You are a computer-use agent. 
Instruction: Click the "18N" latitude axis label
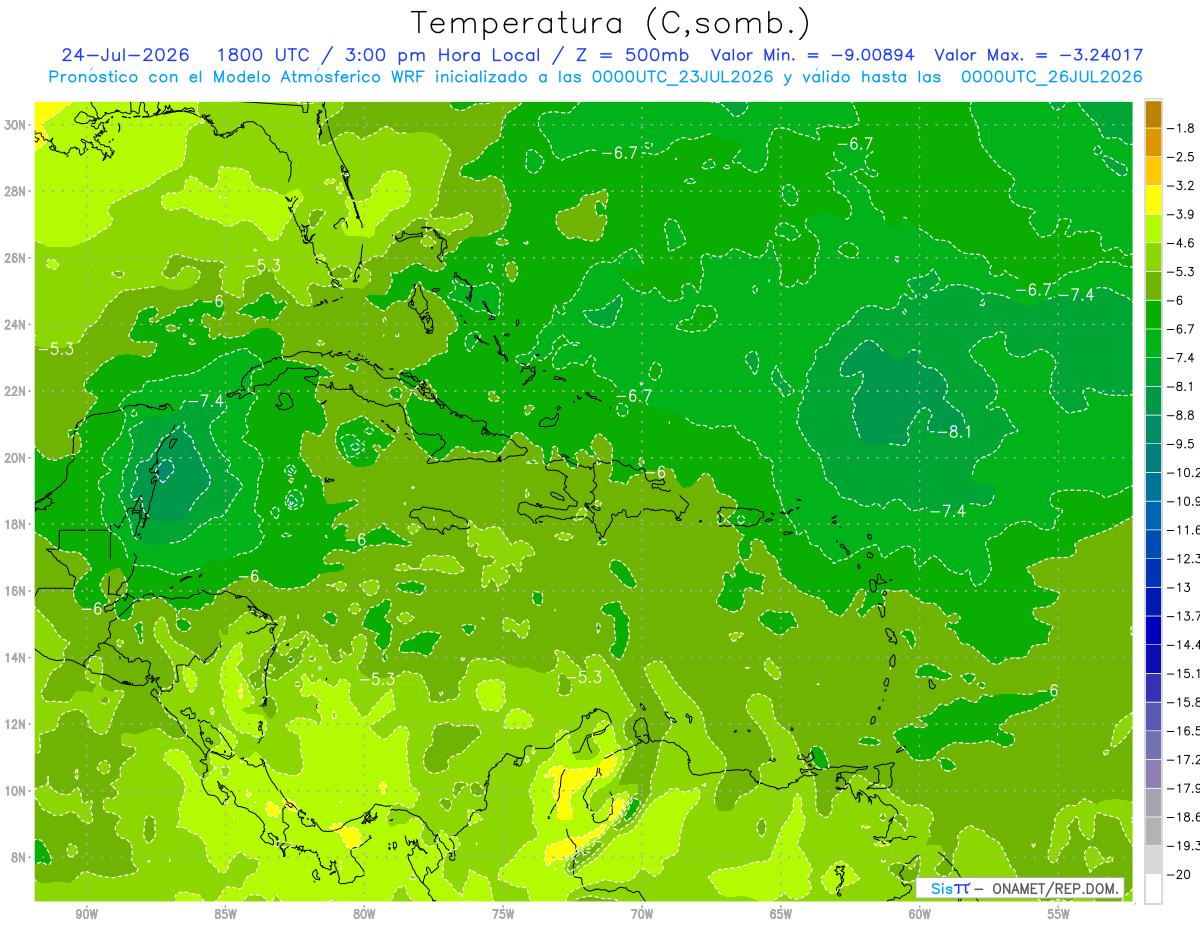tap(17, 524)
